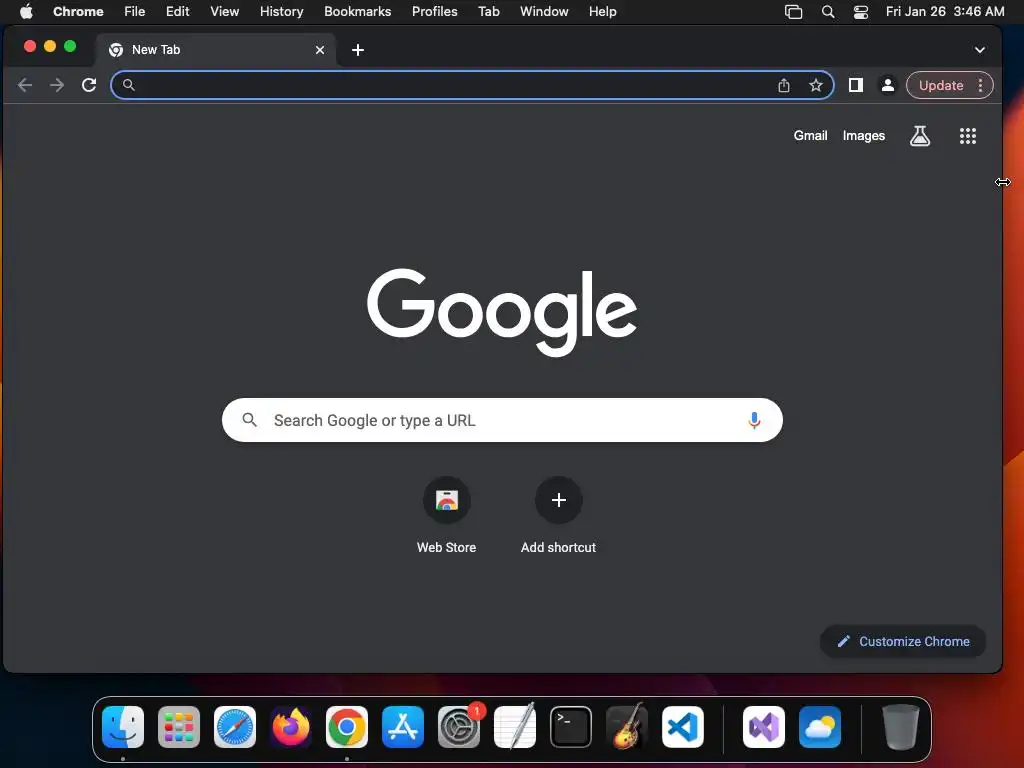Viewport: 1024px width, 768px height.
Task: Open Finder from the Dock
Action: click(123, 727)
